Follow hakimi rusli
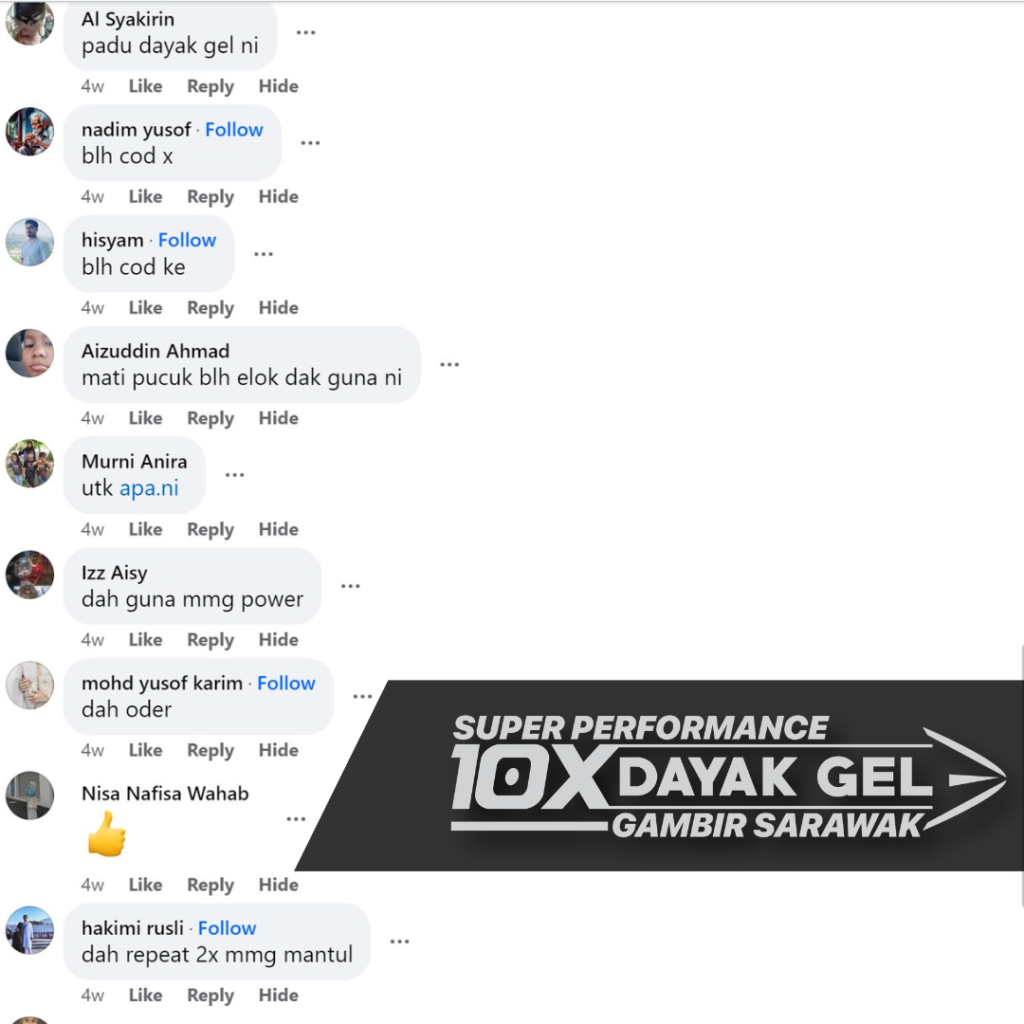 tap(227, 928)
